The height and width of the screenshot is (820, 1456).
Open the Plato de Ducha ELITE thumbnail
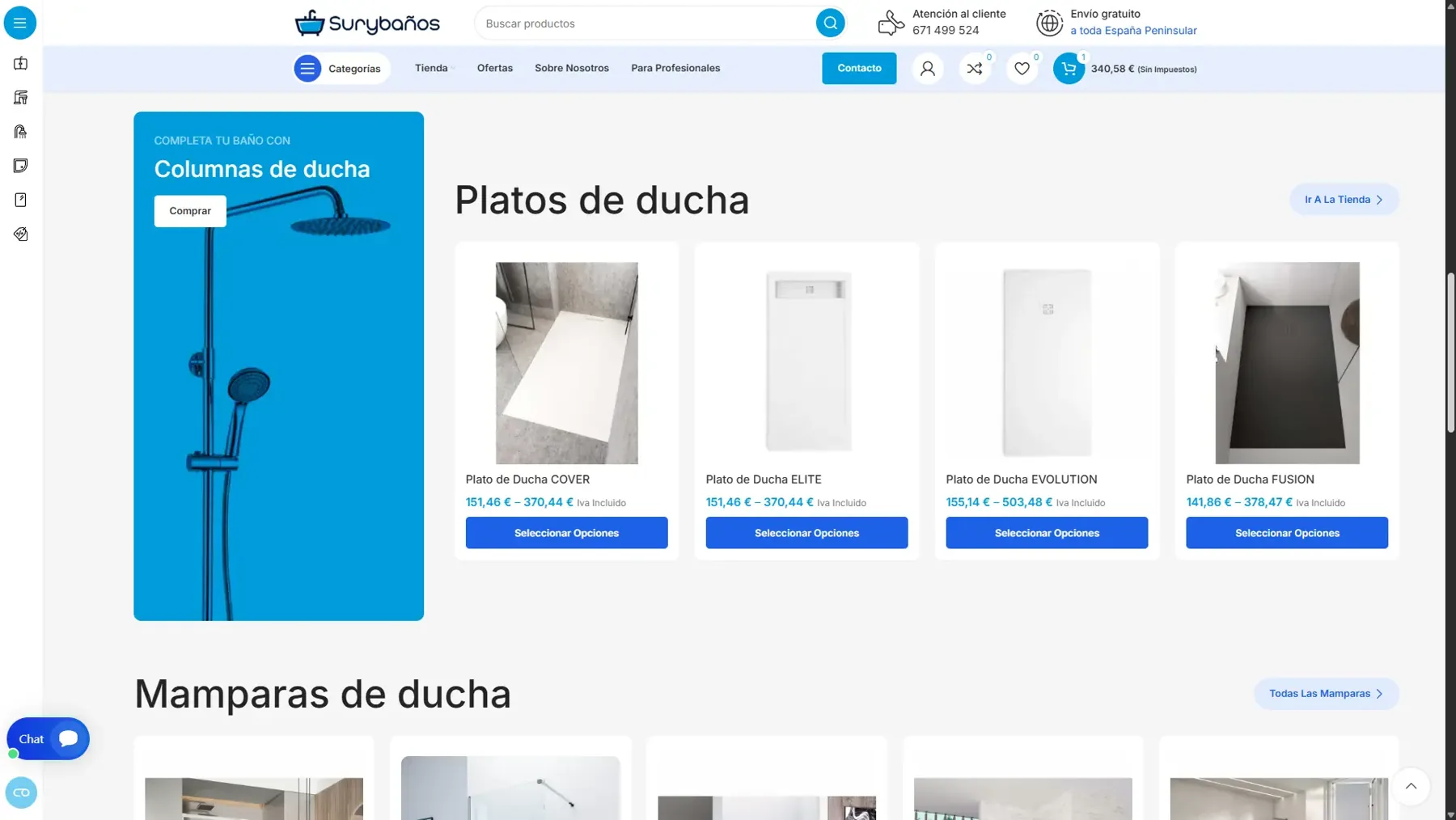(808, 362)
